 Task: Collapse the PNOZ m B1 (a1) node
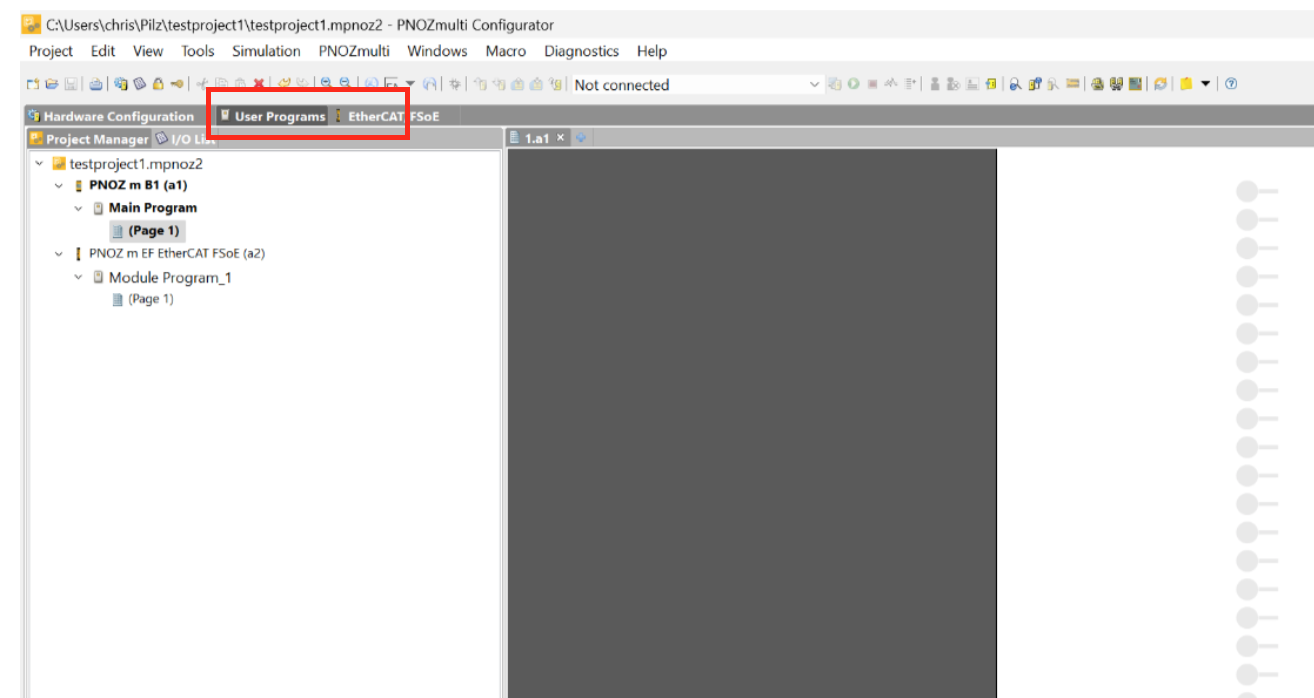click(x=59, y=185)
